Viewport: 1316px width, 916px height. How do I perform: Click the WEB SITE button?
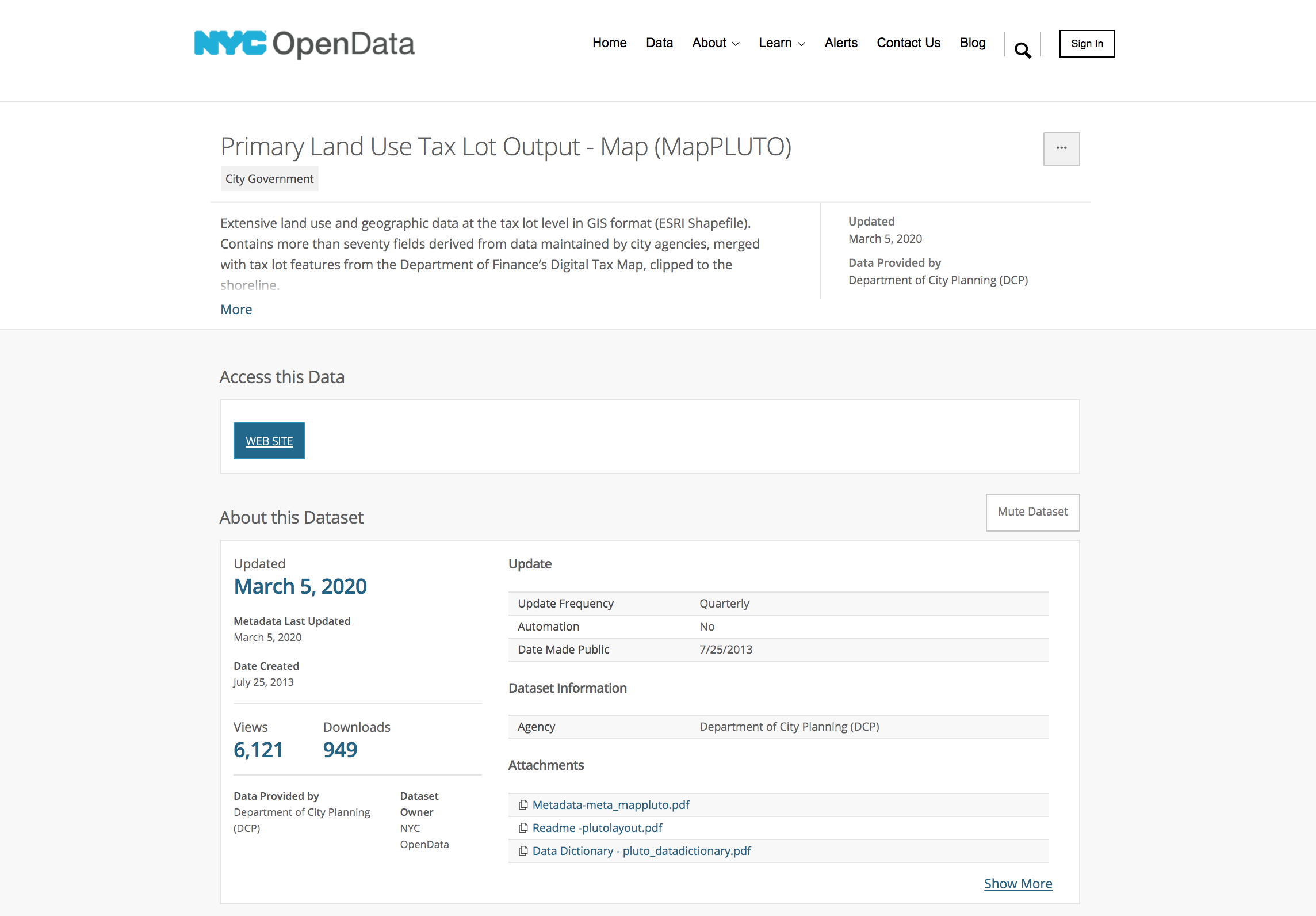pyautogui.click(x=269, y=441)
